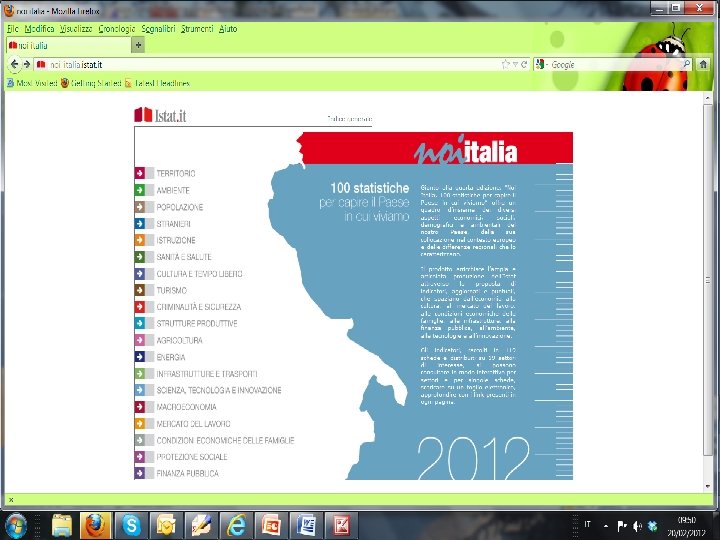This screenshot has width=720, height=540.
Task: Click the brown arrow icon beside TURISMO
Action: (140, 290)
